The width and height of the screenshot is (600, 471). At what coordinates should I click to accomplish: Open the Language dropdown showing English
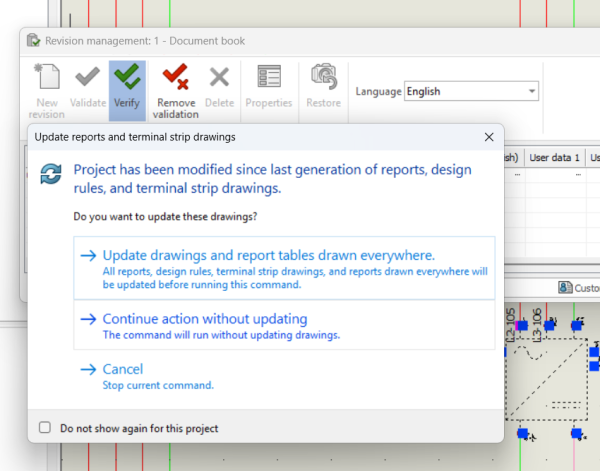[x=471, y=91]
